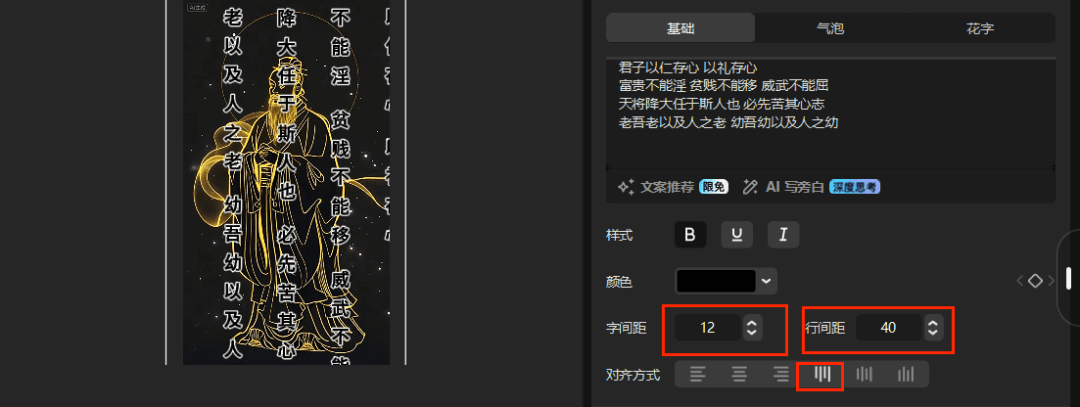
Task: Click the black color swatch
Action: coord(716,281)
